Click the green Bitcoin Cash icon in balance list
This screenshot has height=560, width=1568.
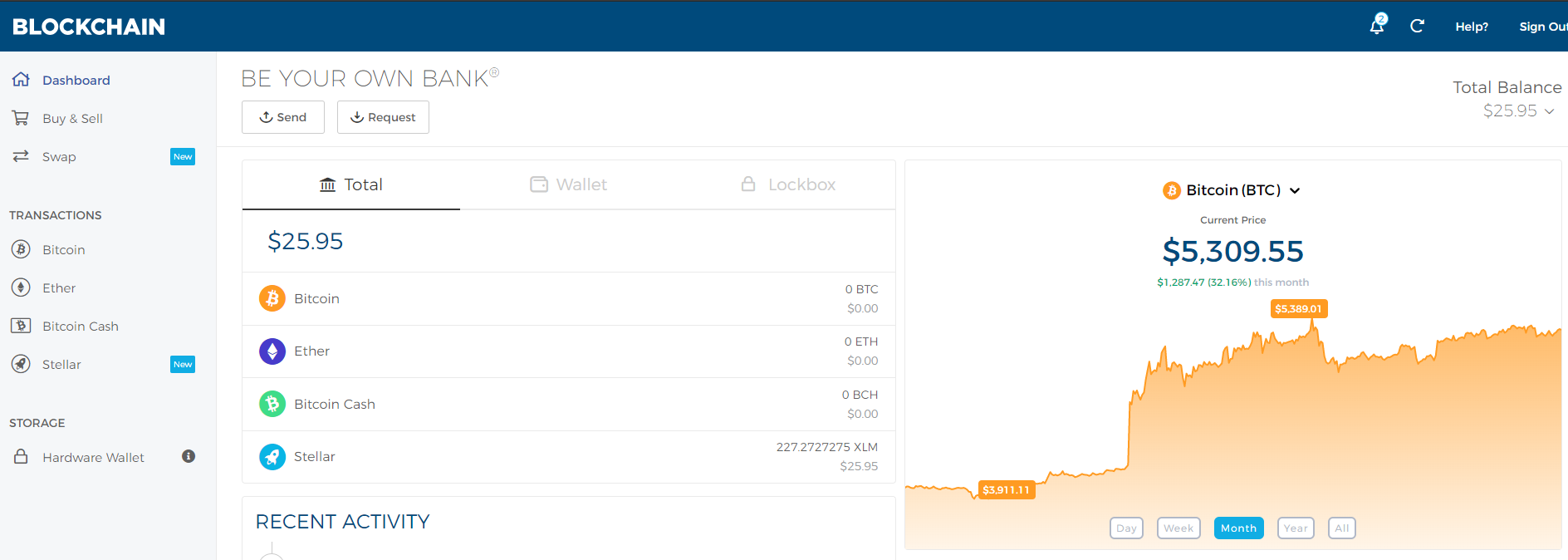(x=272, y=404)
